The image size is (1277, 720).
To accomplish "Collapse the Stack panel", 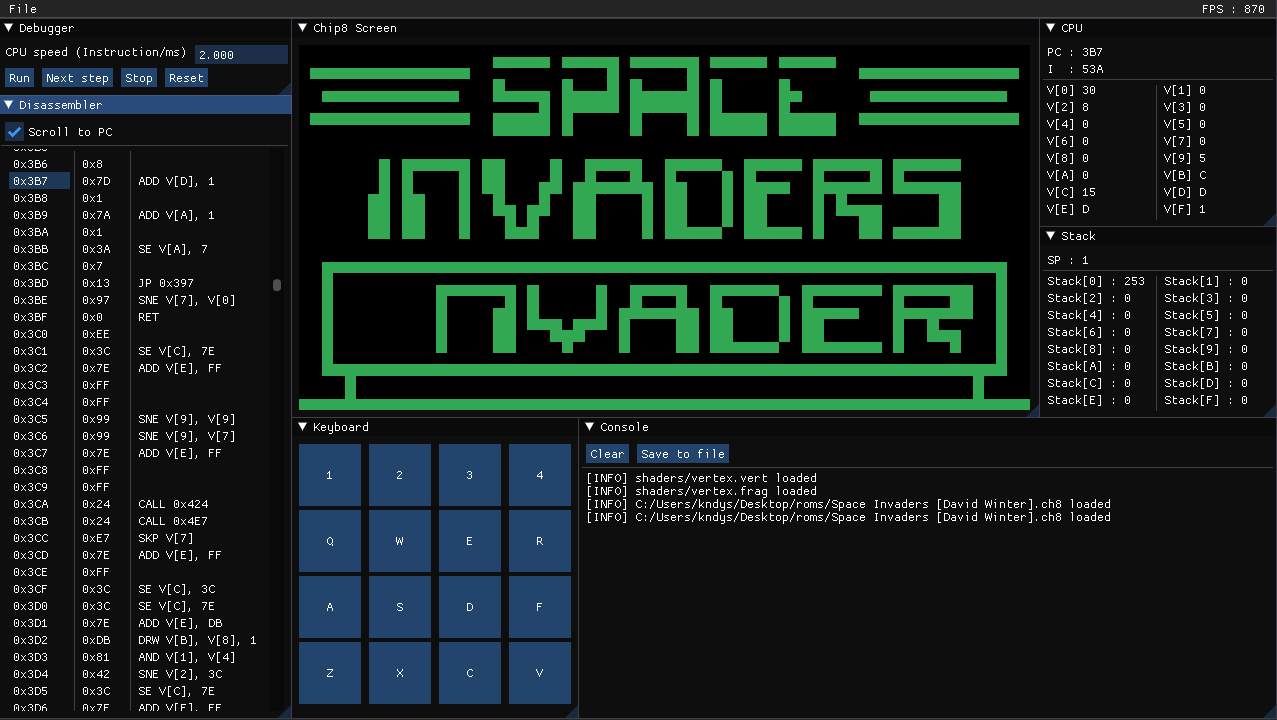I will [1049, 236].
